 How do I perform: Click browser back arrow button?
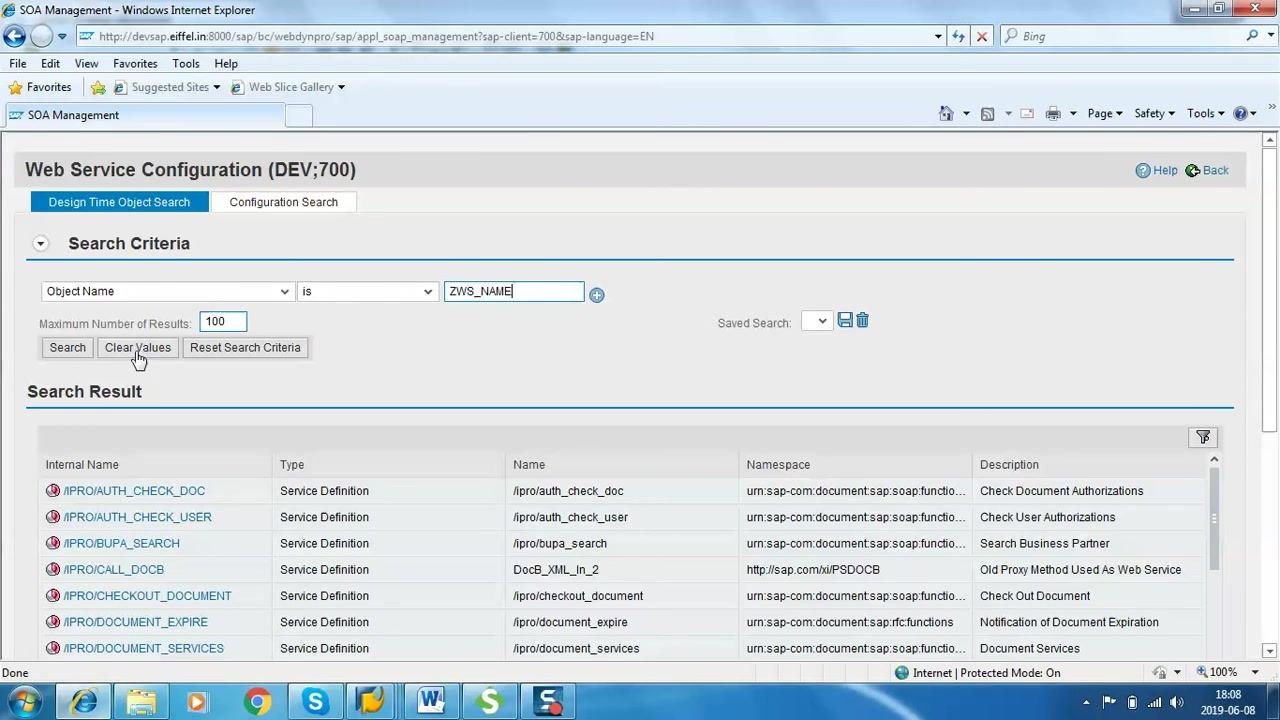[14, 36]
